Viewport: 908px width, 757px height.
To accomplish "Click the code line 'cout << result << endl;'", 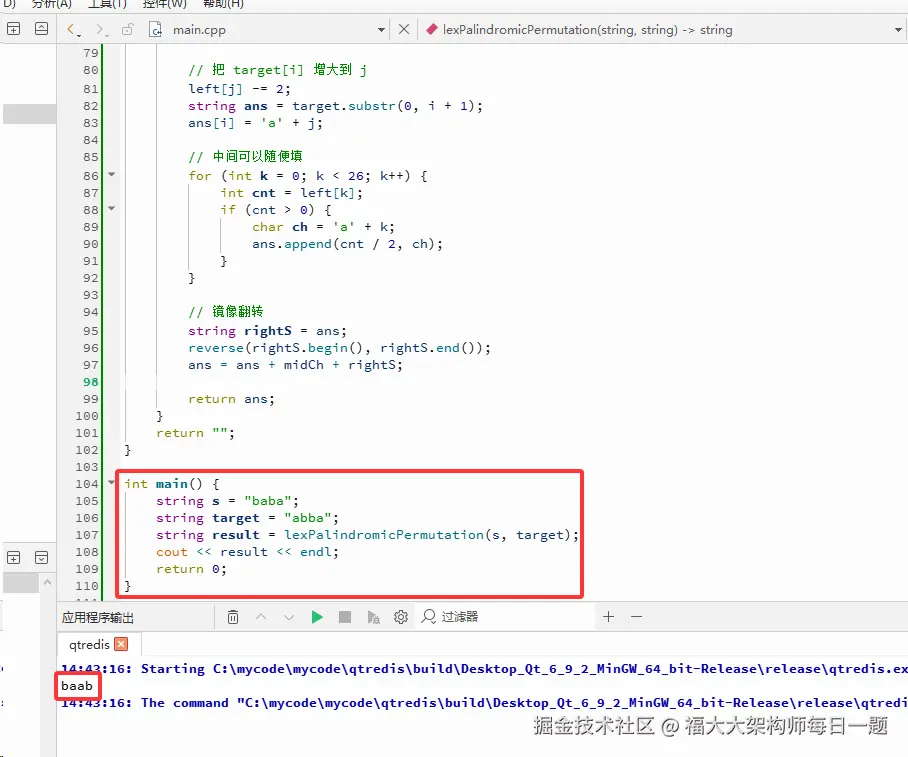I will (x=247, y=552).
